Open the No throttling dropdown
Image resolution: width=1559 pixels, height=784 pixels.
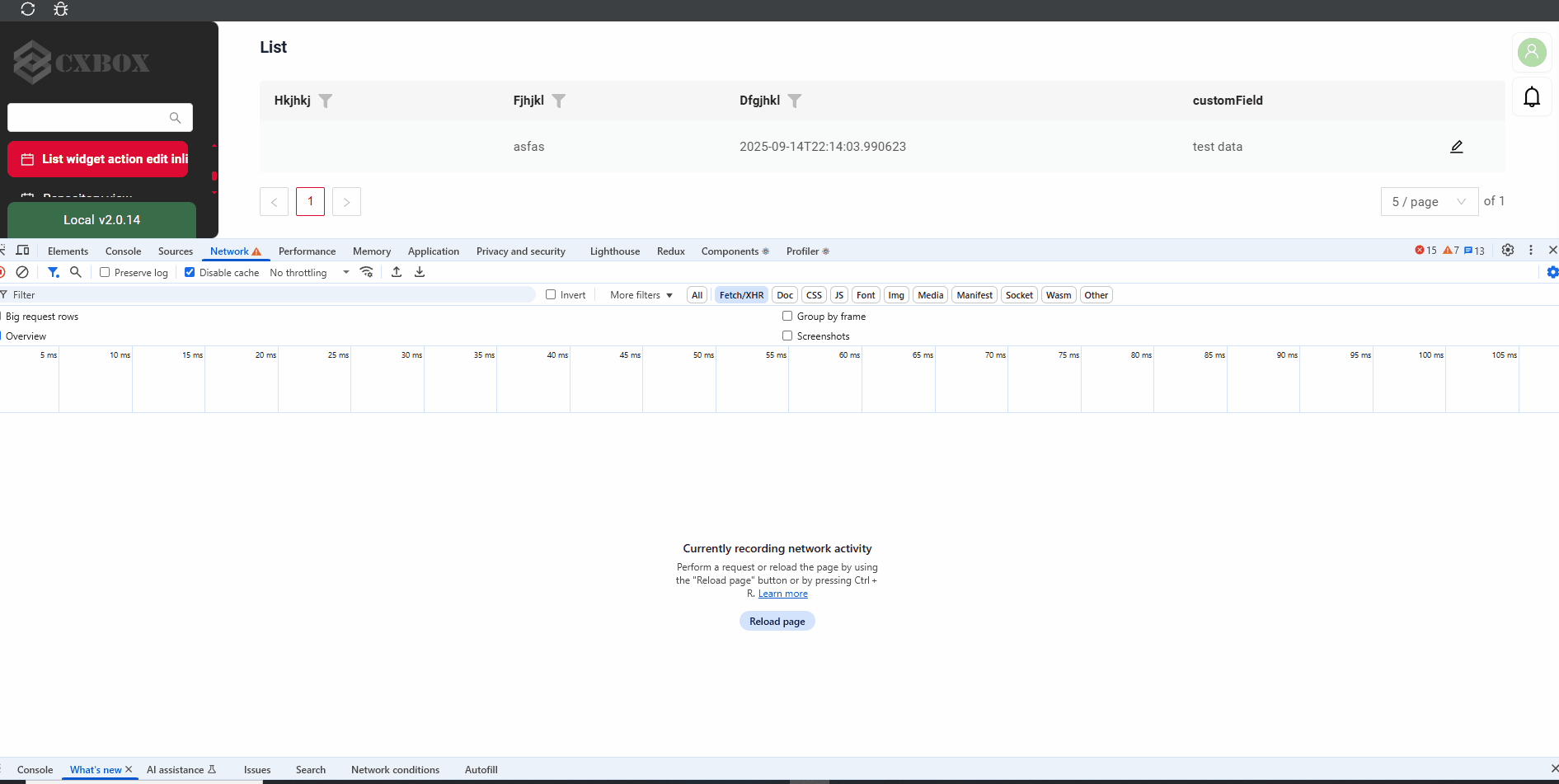309,273
